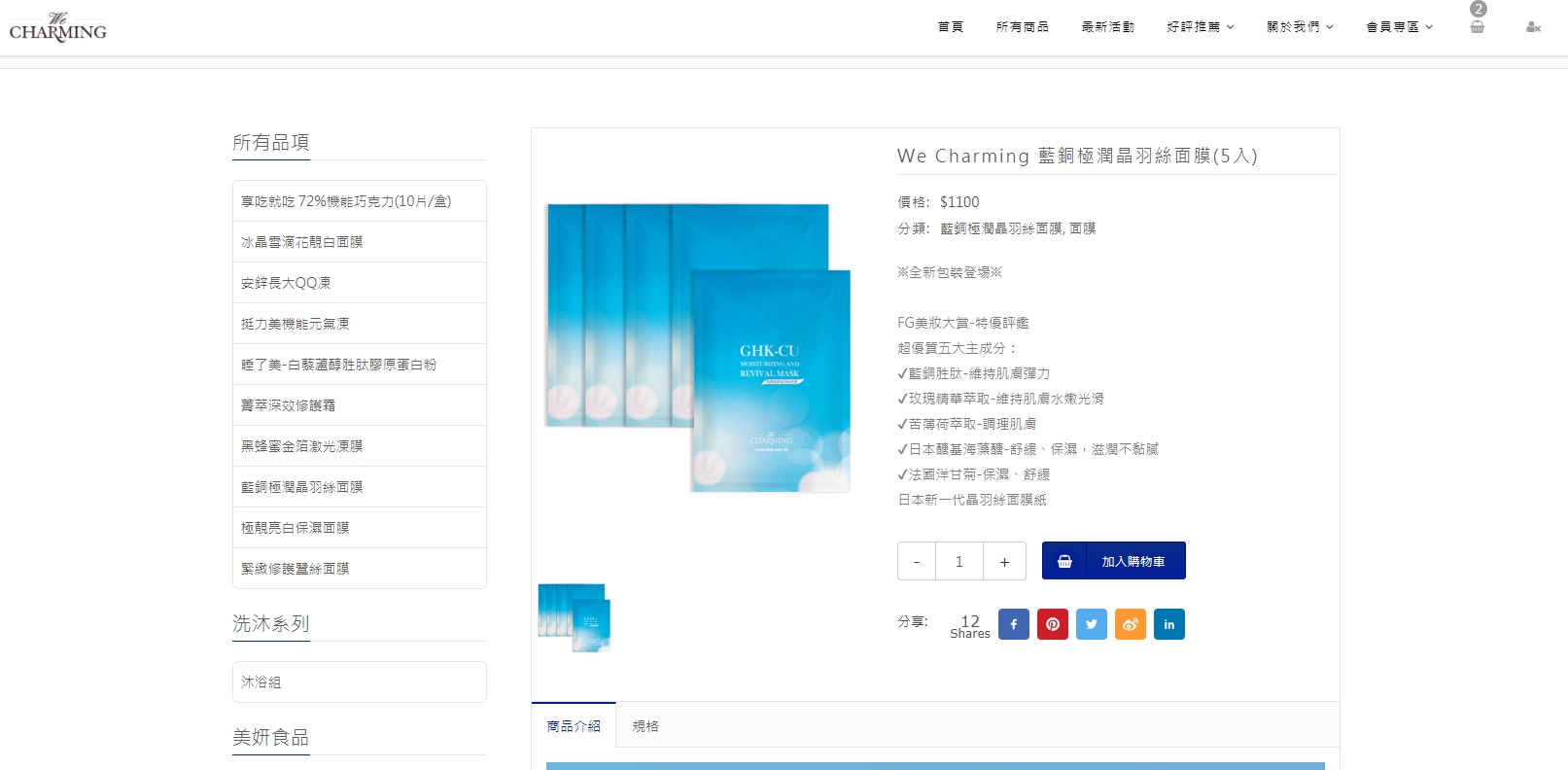
Task: Share product on Weibo
Action: coord(1131,624)
